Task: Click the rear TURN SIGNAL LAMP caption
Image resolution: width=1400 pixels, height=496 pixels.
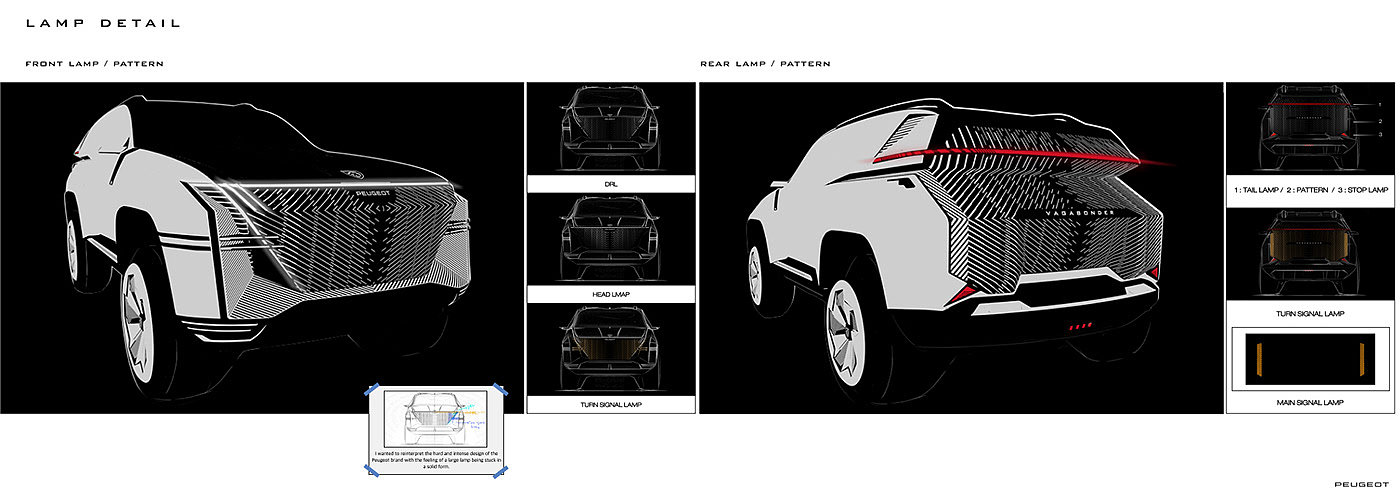Action: [x=1310, y=313]
